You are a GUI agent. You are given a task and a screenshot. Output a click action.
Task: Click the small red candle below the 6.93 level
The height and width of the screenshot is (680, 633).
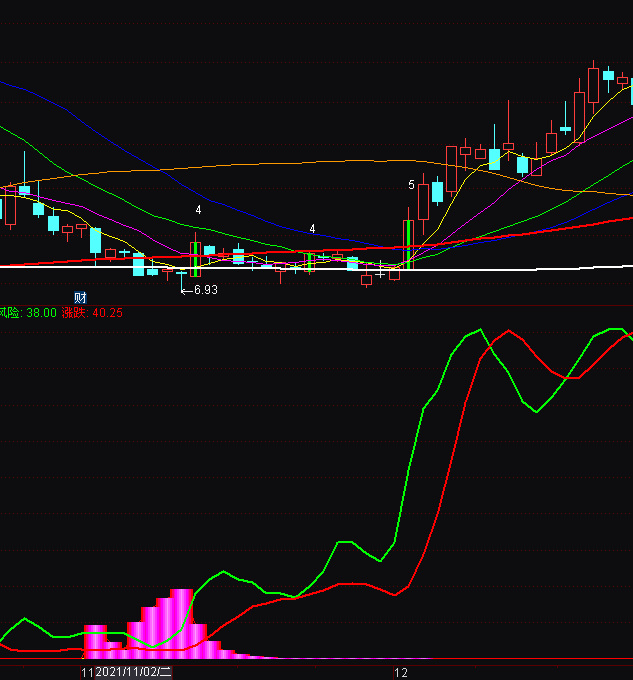coord(366,281)
